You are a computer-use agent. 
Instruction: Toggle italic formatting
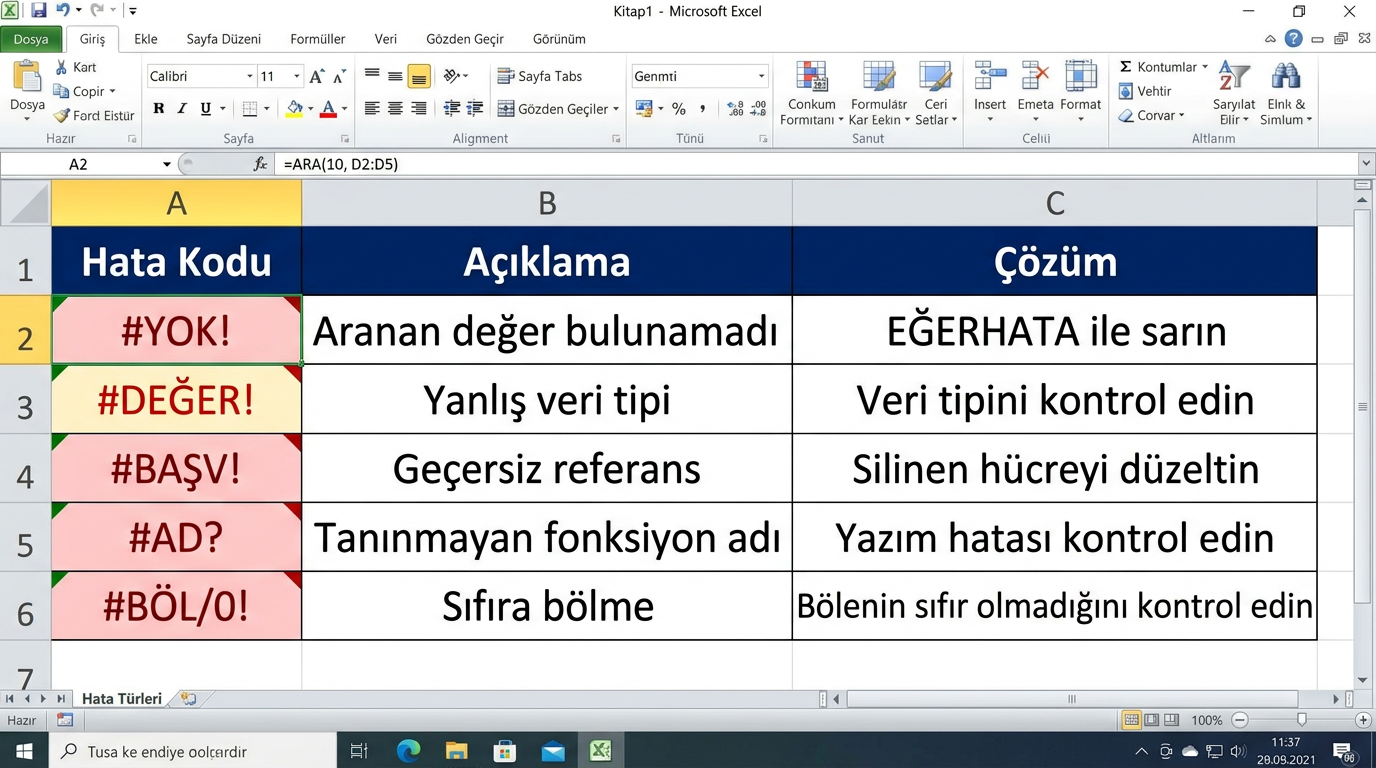tap(182, 109)
